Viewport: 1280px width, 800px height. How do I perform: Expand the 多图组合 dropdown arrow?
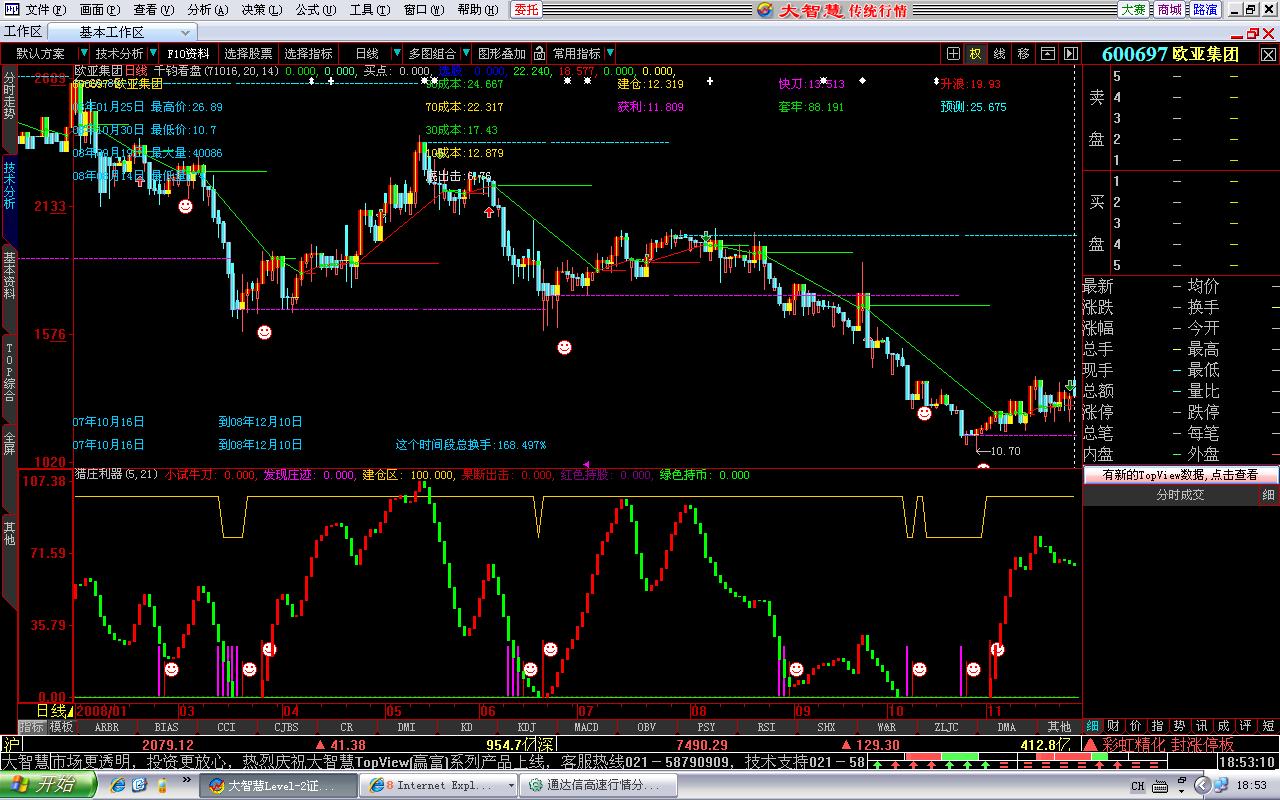465,53
